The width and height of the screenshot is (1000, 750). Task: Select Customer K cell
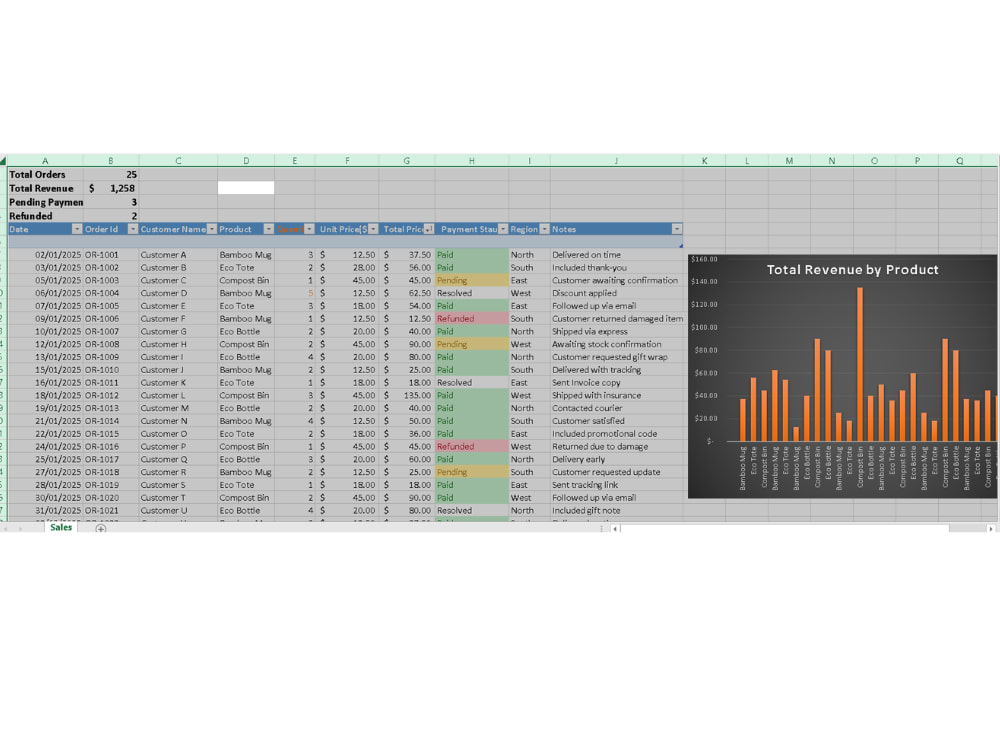178,382
